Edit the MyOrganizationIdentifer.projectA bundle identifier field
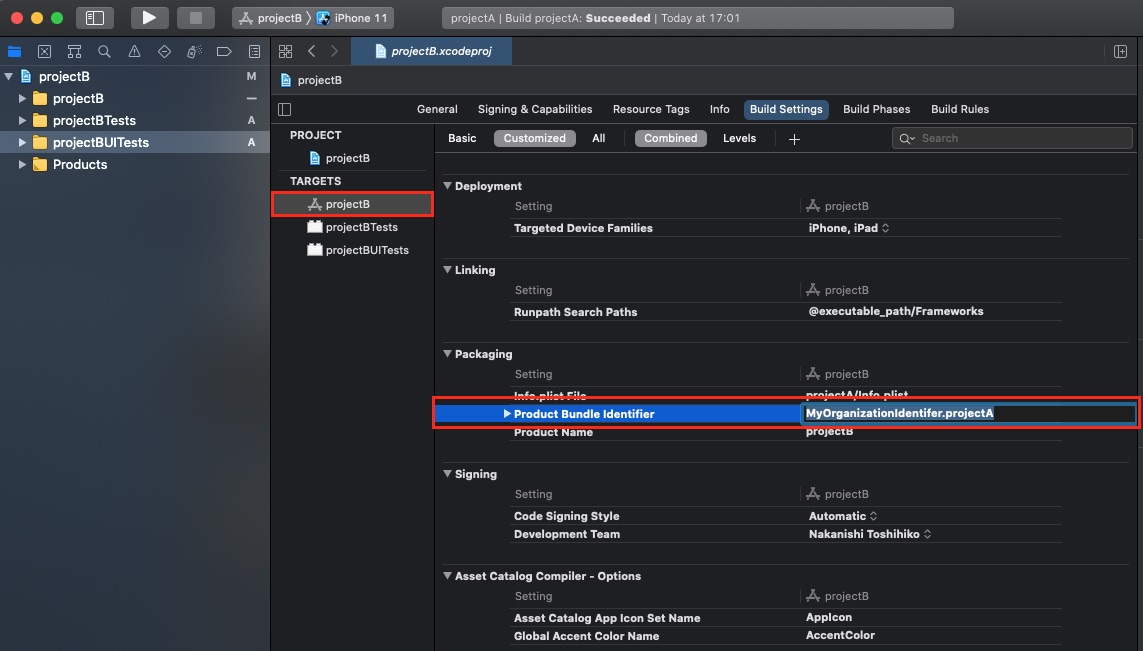 pos(968,413)
